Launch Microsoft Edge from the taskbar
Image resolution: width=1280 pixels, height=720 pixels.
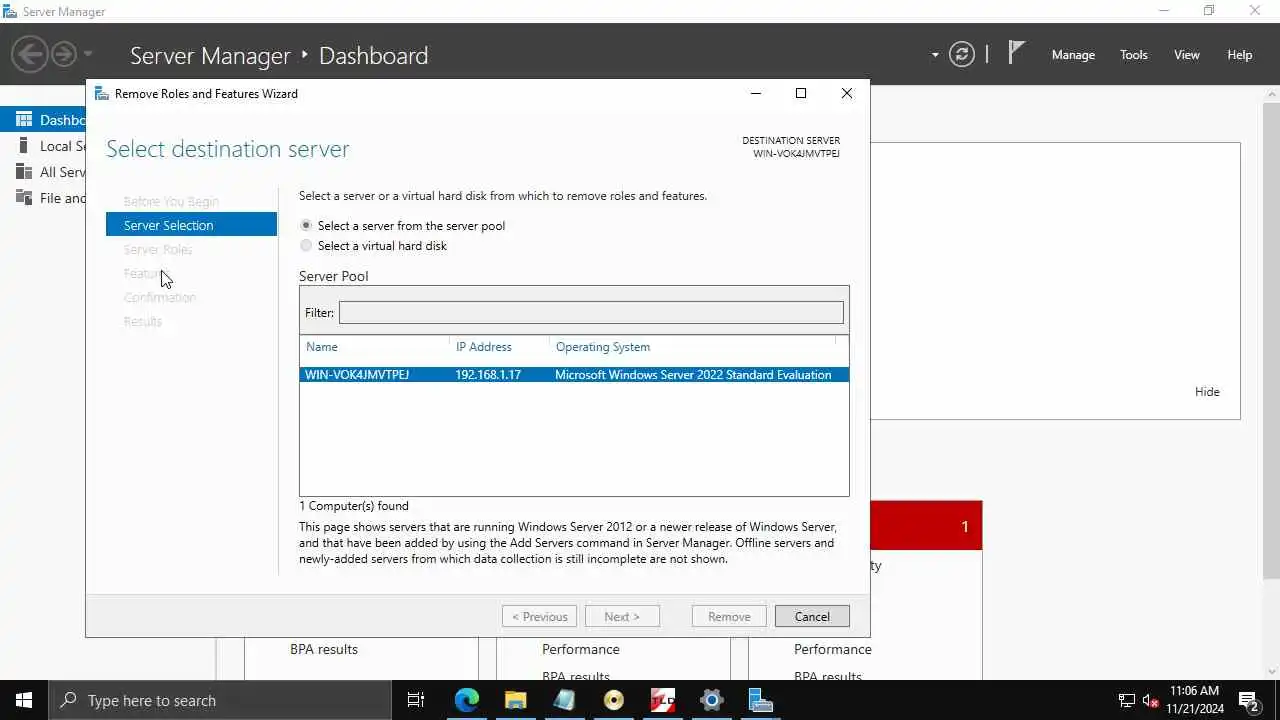tap(467, 700)
